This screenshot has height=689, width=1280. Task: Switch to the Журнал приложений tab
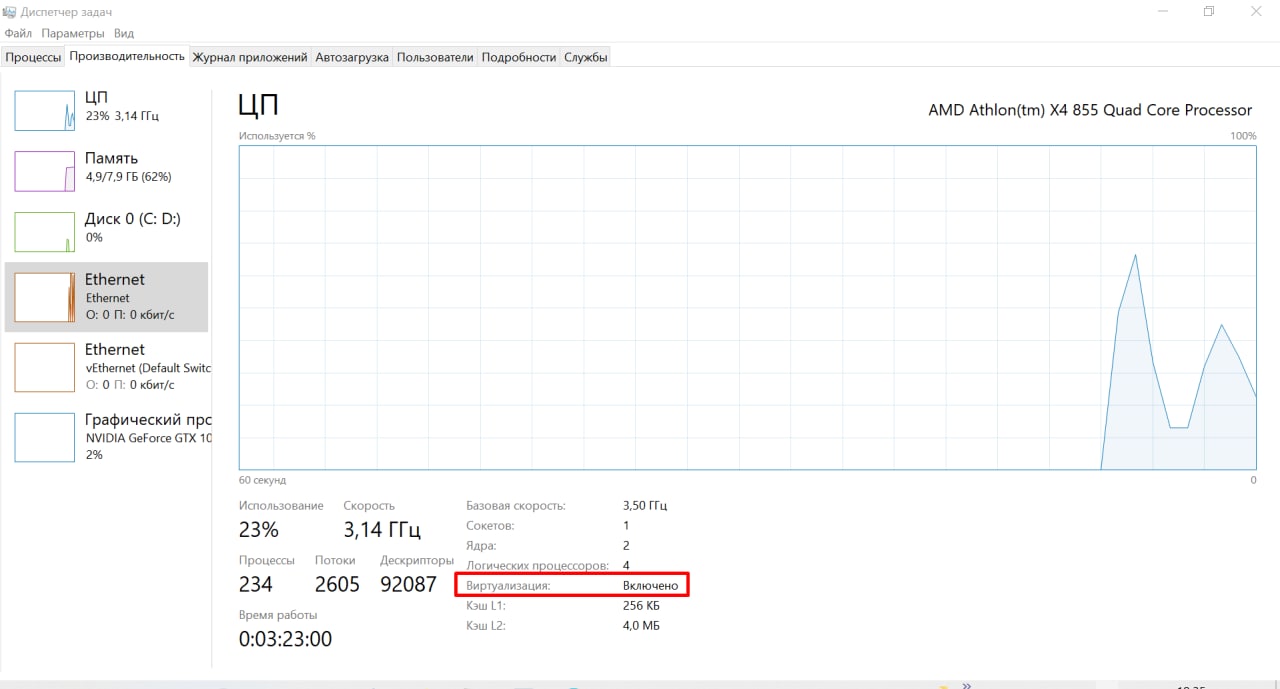click(x=250, y=57)
